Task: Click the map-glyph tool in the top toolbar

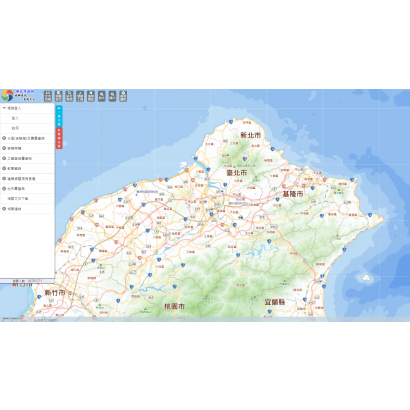Action: coord(48,96)
